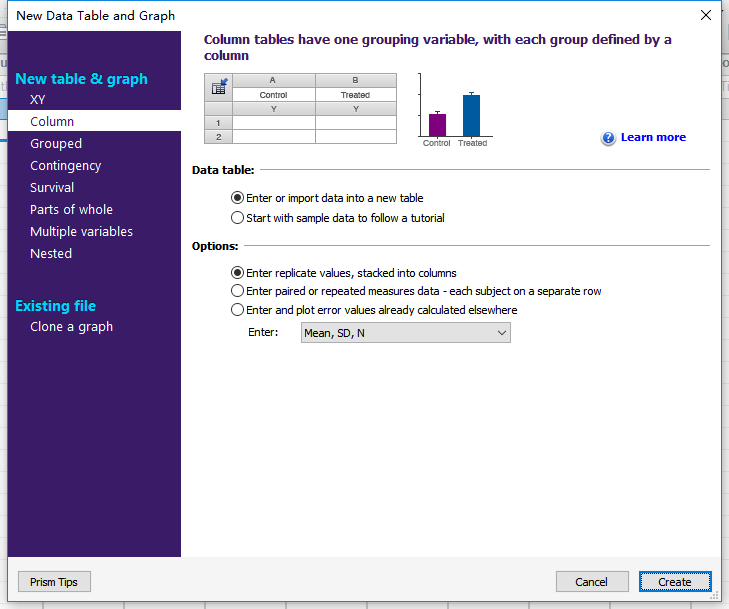Viewport: 729px width, 609px height.
Task: Click the Create button
Action: [675, 582]
